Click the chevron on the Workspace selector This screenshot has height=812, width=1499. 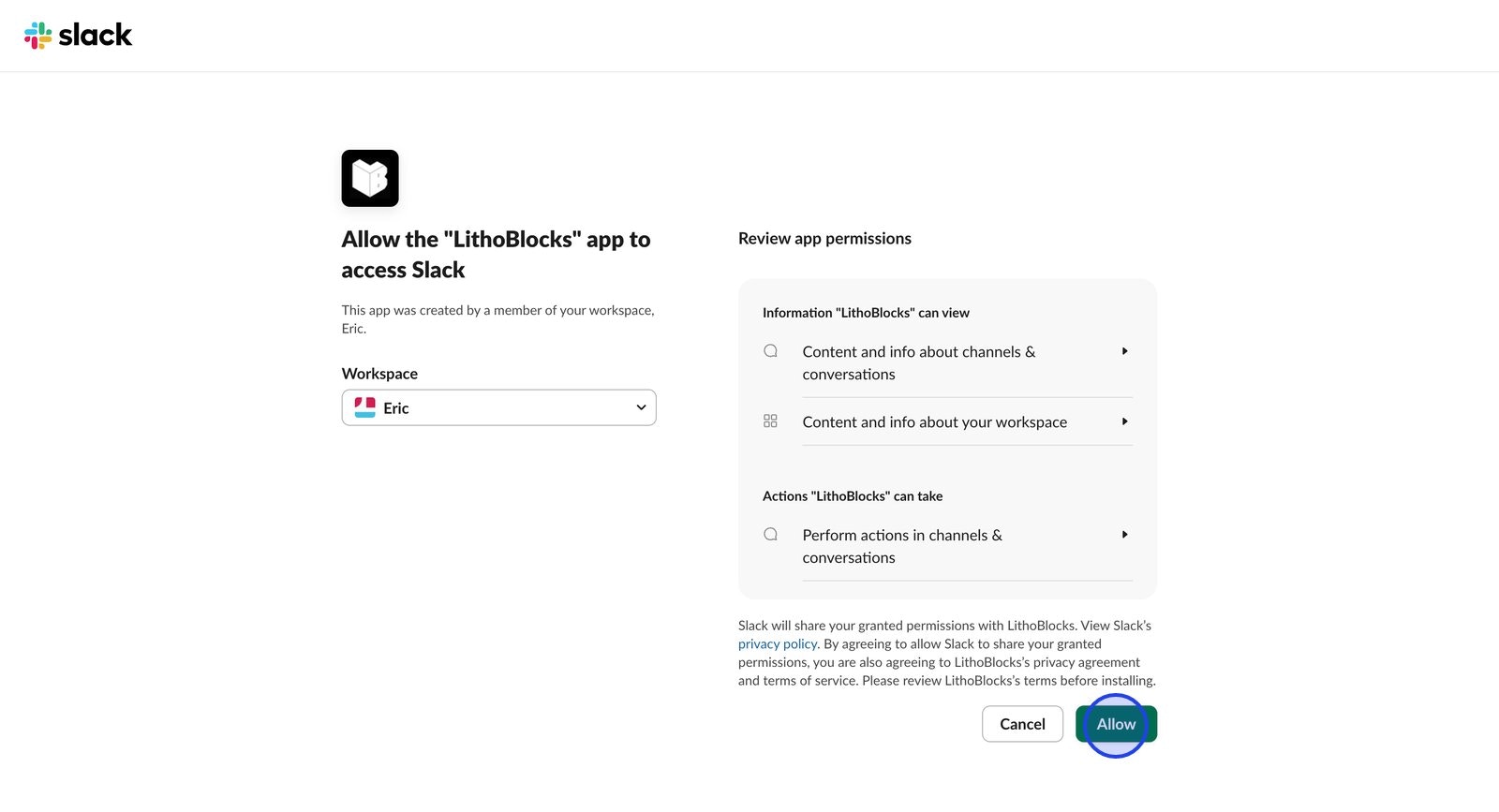point(641,407)
